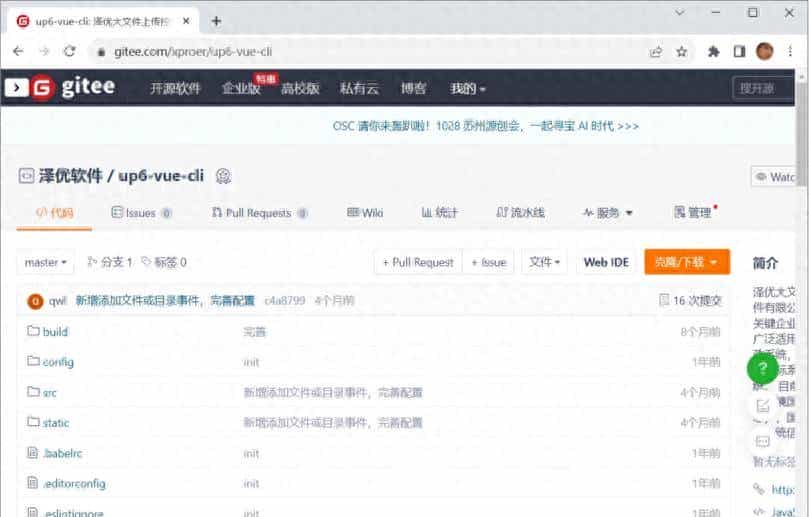The height and width of the screenshot is (517, 809).
Task: Go back with browser back arrow
Action: click(x=18, y=52)
